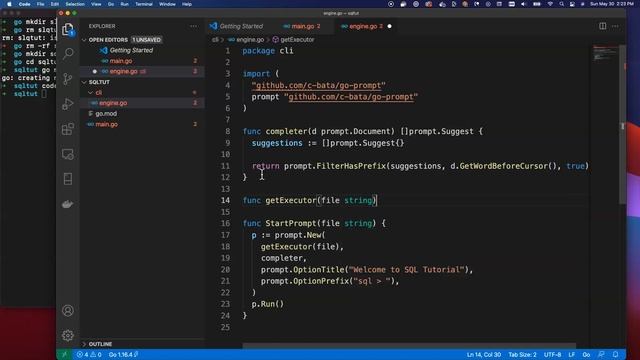640x360 pixels.
Task: Click the battery icon in menu bar
Action: tap(537, 4)
